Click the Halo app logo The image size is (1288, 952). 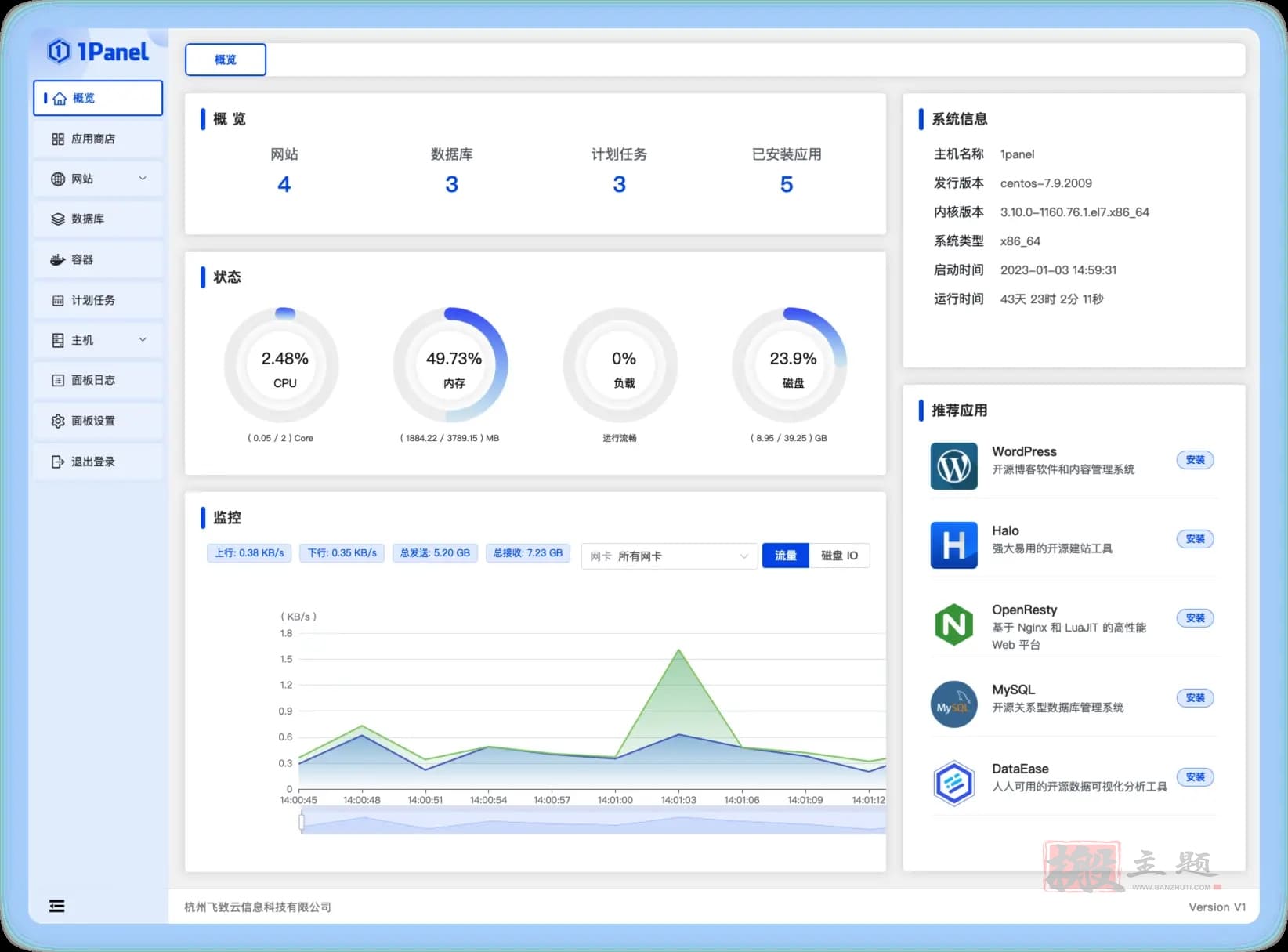point(953,545)
